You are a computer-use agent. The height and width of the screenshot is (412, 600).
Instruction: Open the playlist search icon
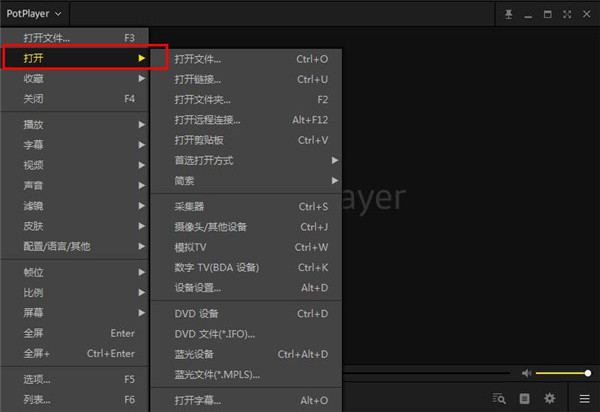[x=501, y=398]
